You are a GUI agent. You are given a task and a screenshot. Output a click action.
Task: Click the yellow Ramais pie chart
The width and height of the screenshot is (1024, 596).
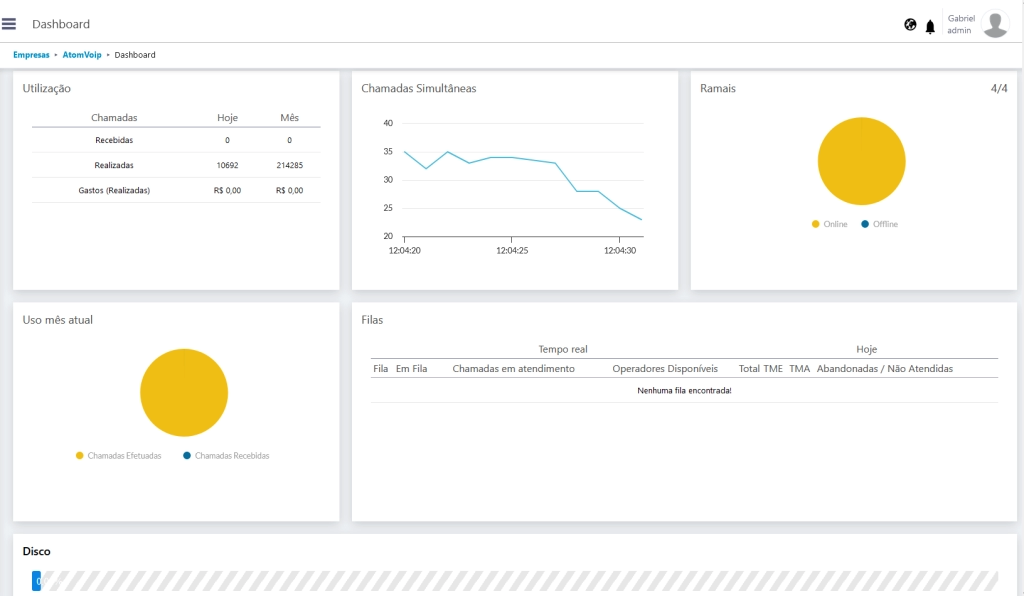click(x=861, y=161)
